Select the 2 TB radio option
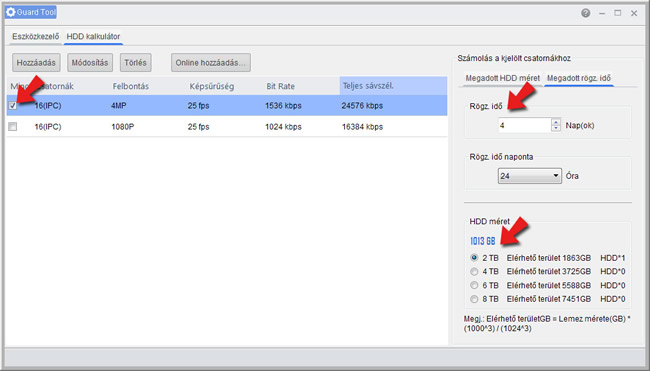Screen dimensions: 650x371 tap(474, 257)
